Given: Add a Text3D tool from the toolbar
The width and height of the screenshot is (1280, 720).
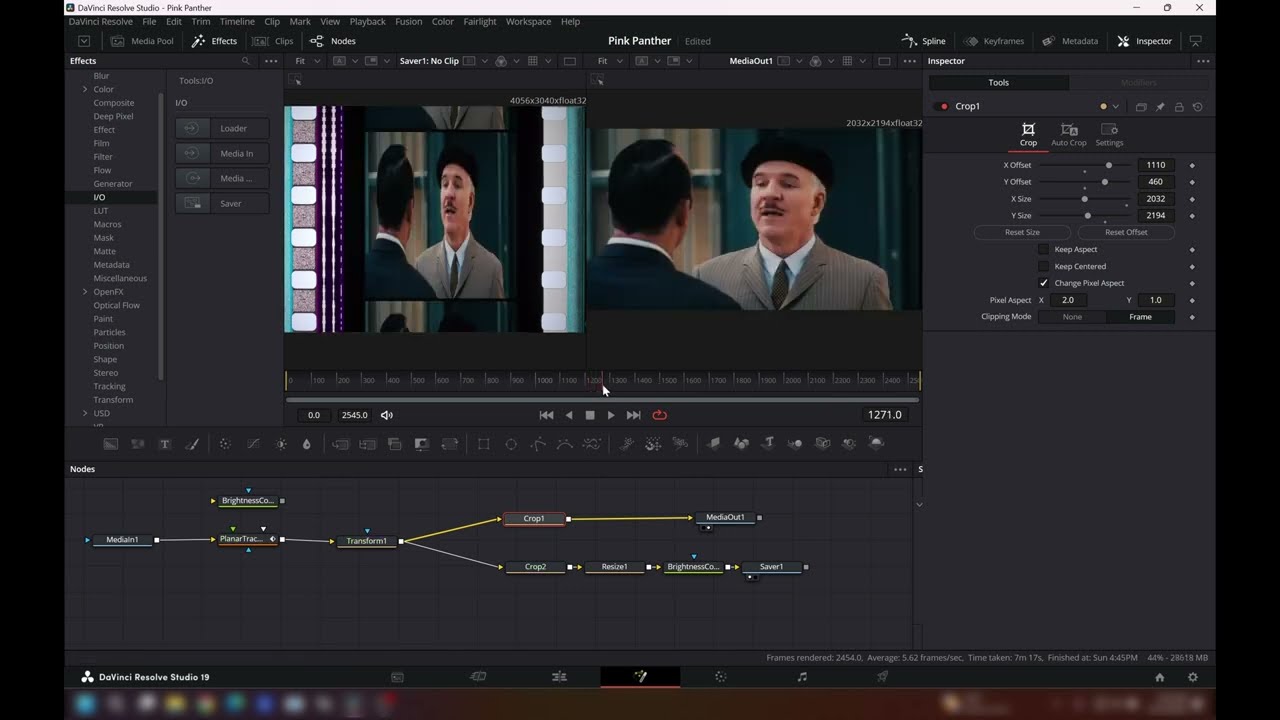Looking at the screenshot, I should (768, 444).
